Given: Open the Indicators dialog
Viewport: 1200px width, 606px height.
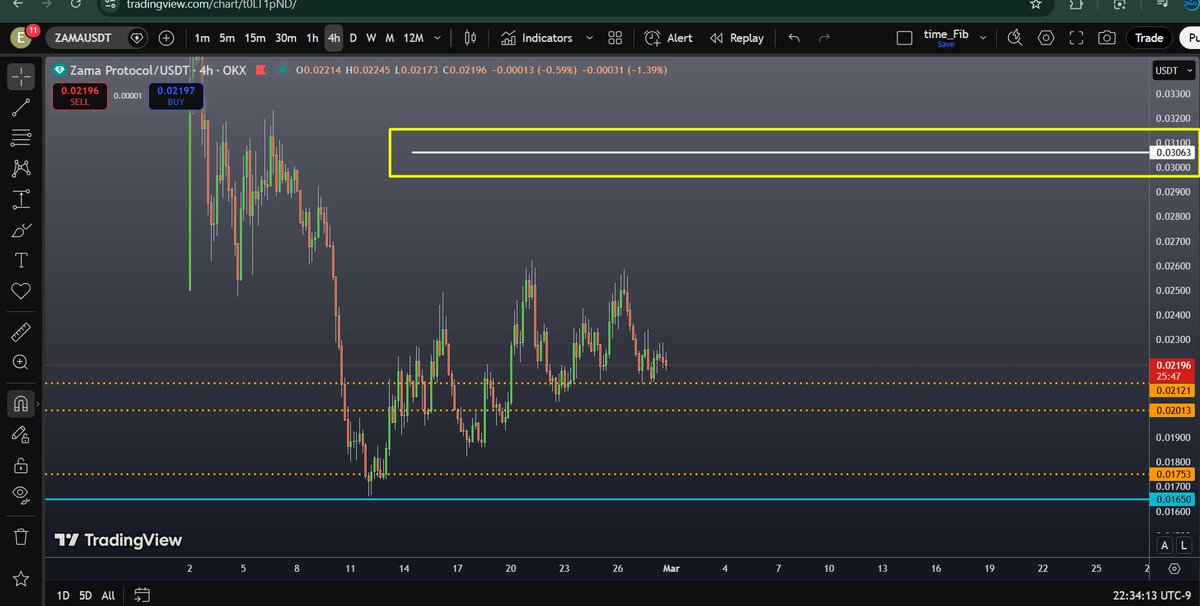Looking at the screenshot, I should (x=537, y=38).
